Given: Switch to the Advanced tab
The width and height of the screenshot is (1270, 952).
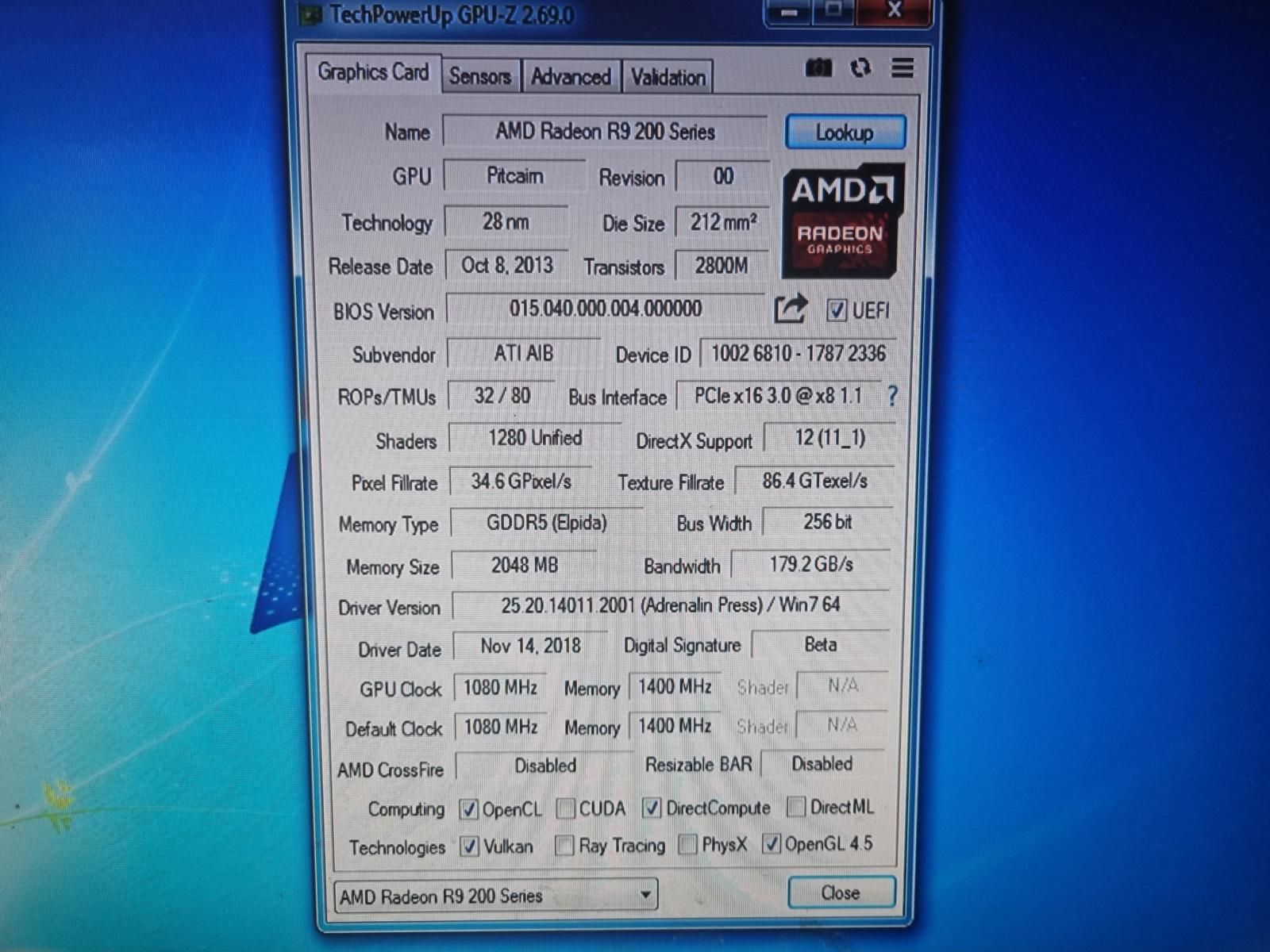Looking at the screenshot, I should tap(571, 77).
